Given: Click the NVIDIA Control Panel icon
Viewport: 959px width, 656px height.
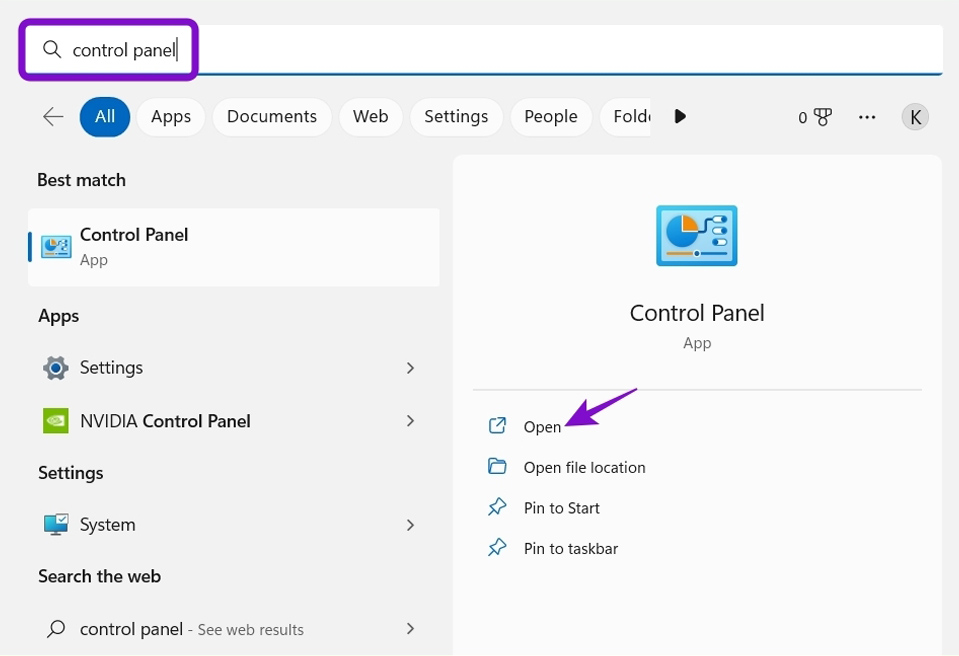Looking at the screenshot, I should (56, 421).
